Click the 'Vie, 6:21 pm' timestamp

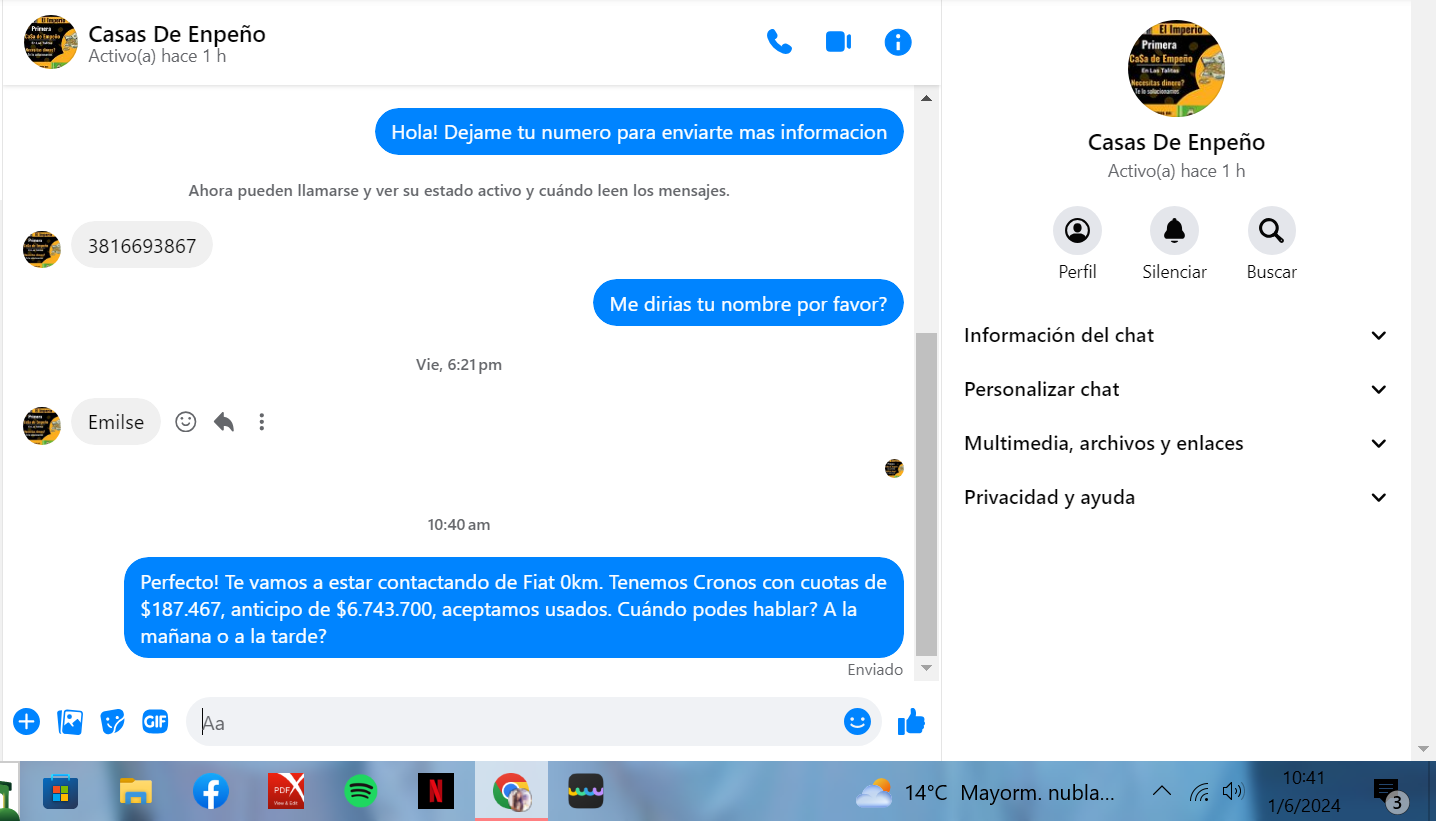coord(459,365)
